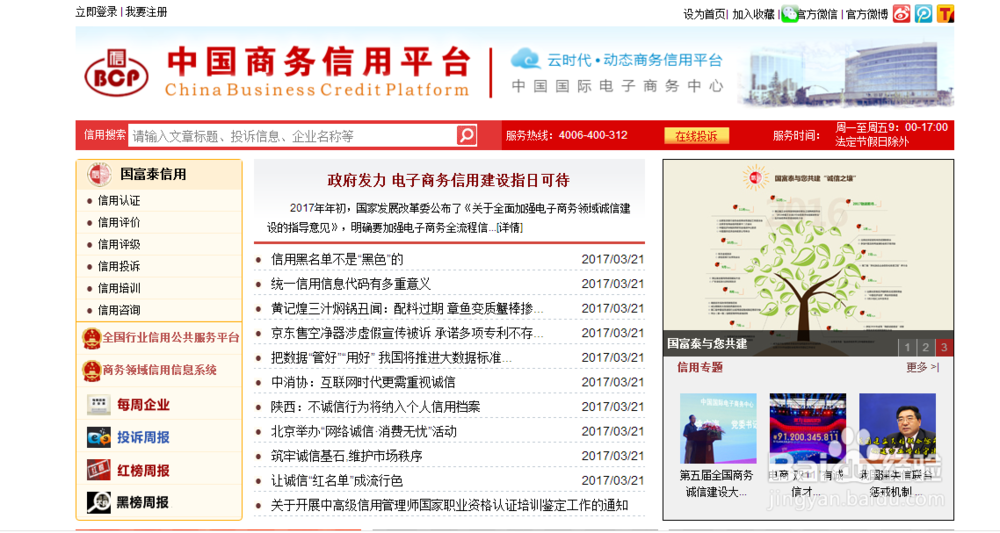The image size is (1000, 533).
Task: Open the 中高级信用管理师 training notice
Action: click(x=449, y=506)
